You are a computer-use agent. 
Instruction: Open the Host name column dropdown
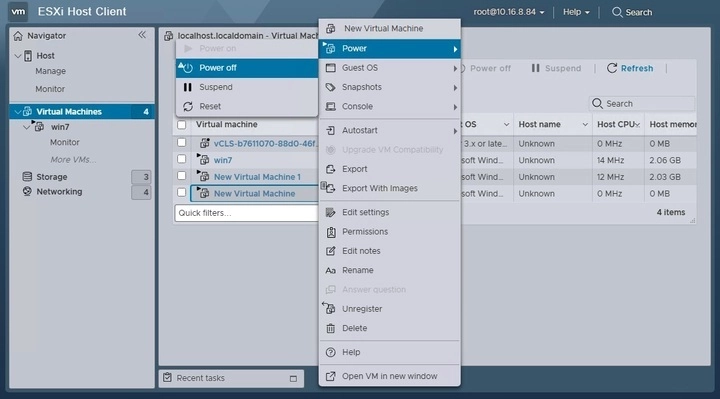[585, 124]
